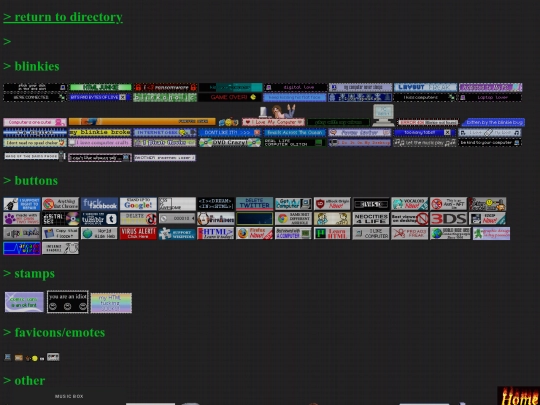The image size is (540, 405).
Task: Click the red 'VIRUS ALERT!' button
Action: click(x=138, y=233)
